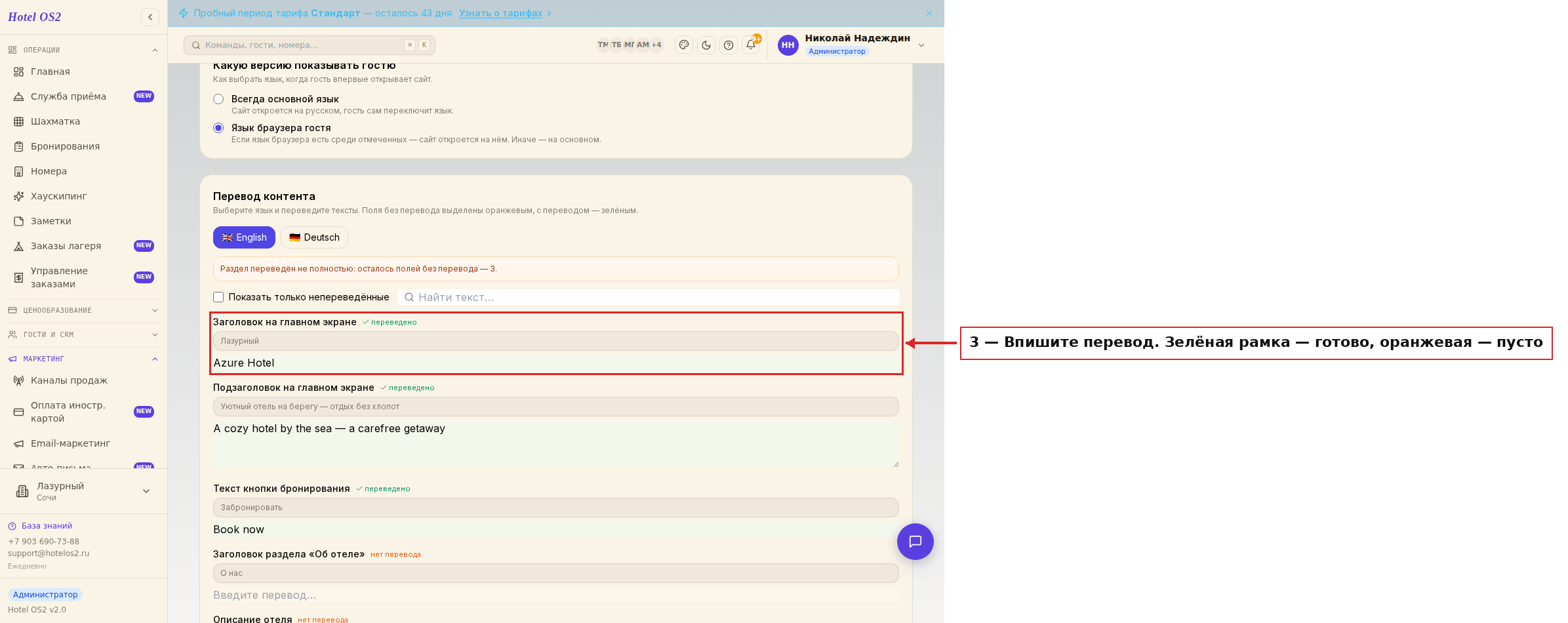
Task: Open the Главная dashboard icon
Action: click(18, 71)
